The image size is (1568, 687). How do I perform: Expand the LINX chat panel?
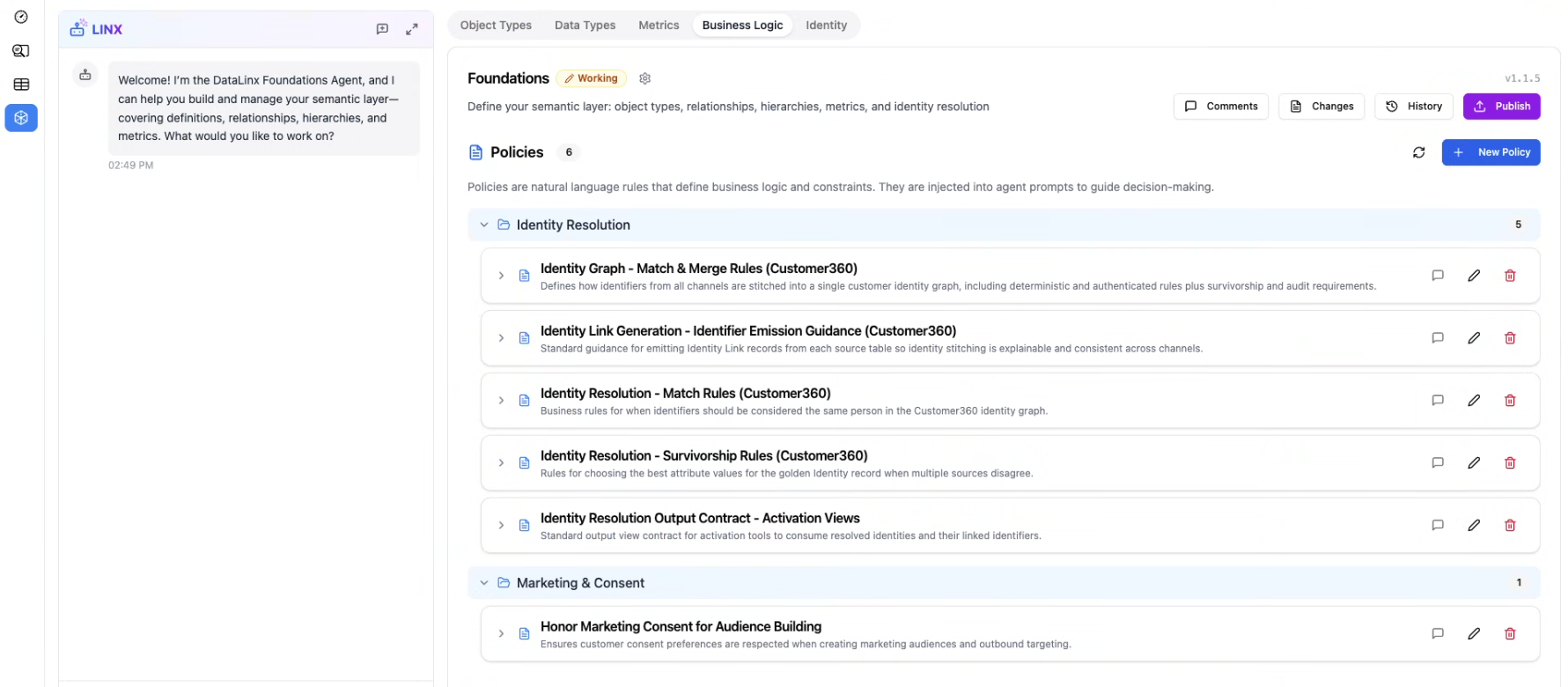pos(411,29)
